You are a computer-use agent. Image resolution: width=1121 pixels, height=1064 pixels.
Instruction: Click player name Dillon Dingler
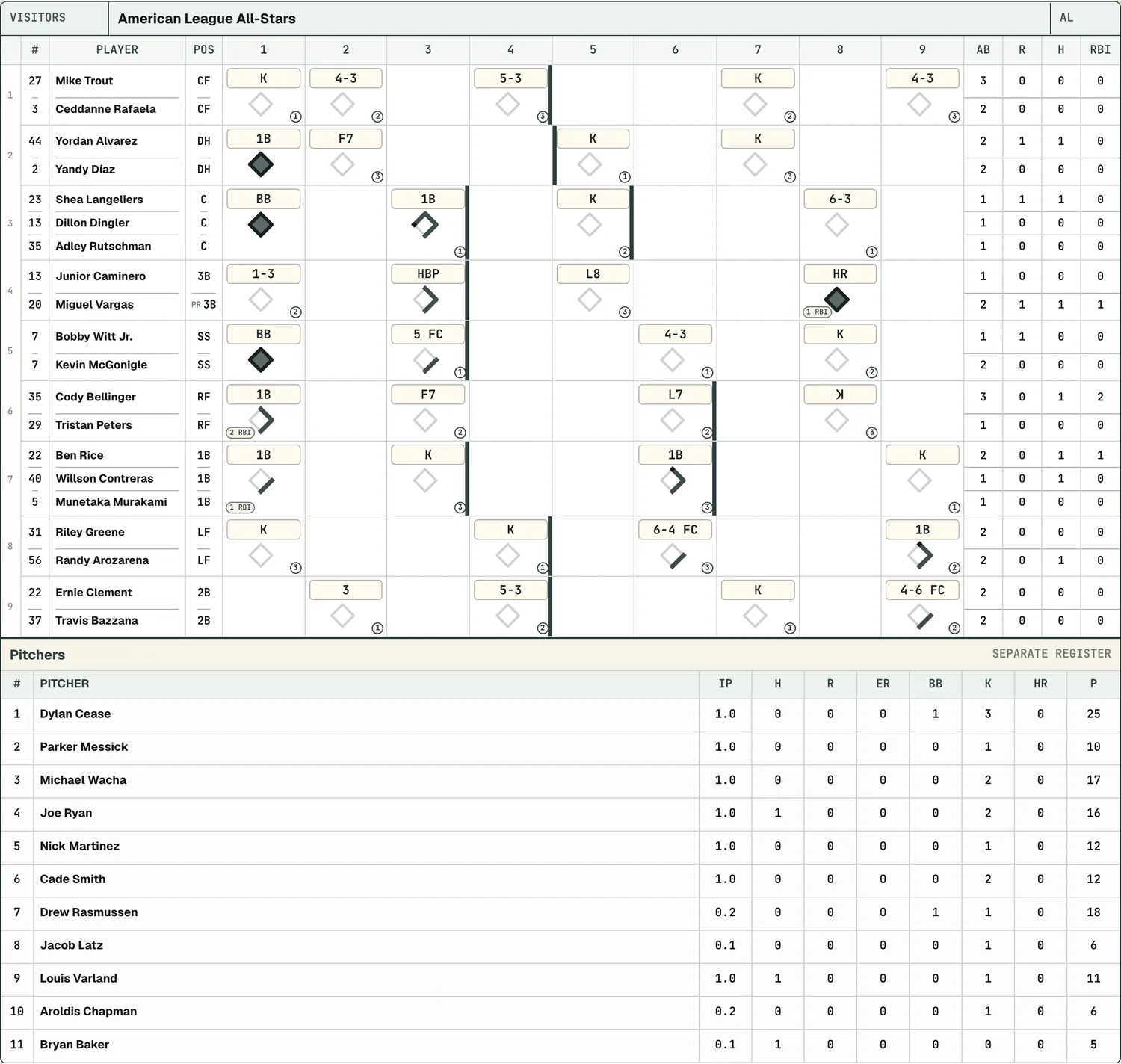(92, 223)
